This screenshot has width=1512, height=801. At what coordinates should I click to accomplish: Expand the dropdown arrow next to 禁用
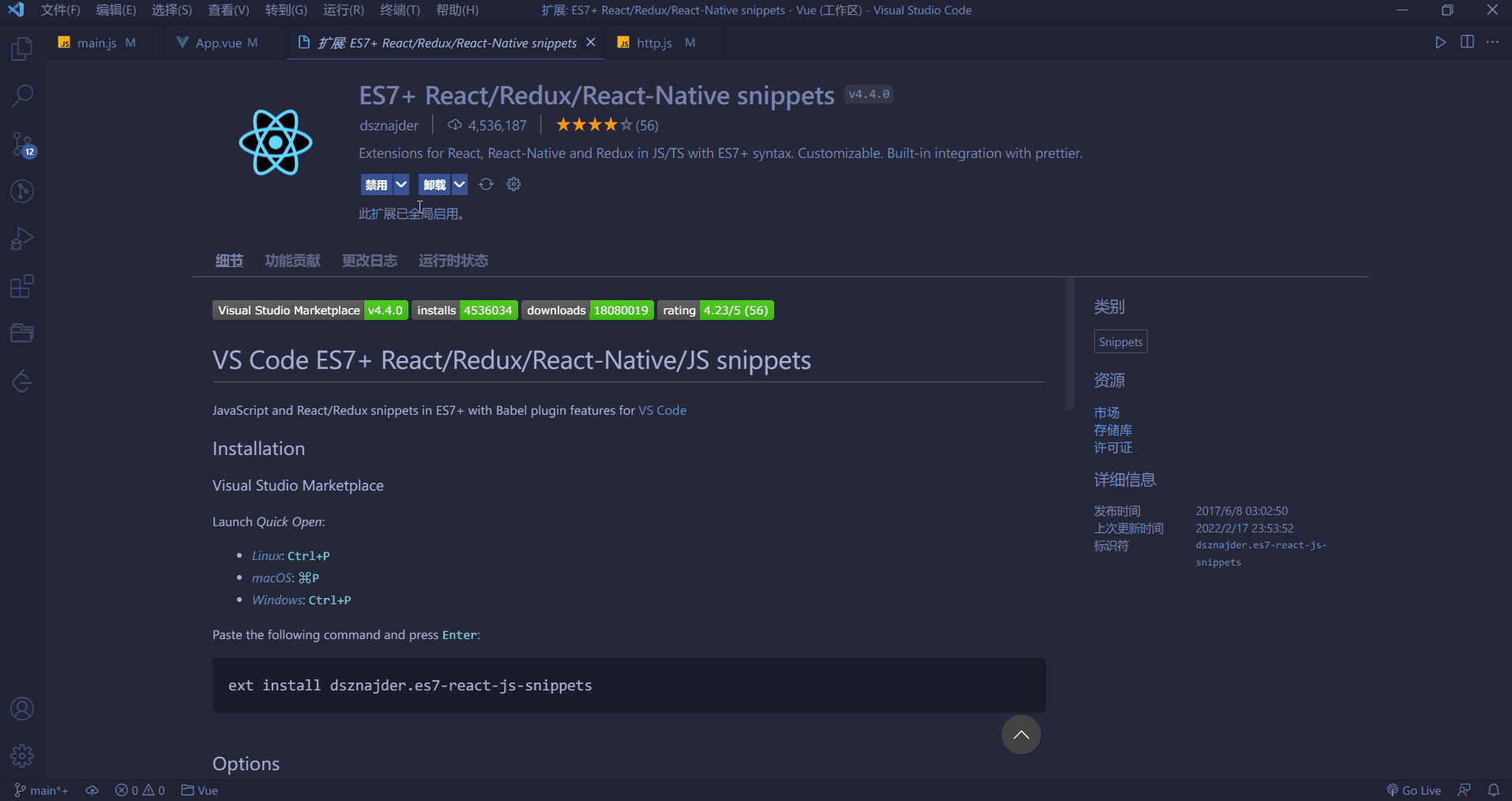click(401, 185)
